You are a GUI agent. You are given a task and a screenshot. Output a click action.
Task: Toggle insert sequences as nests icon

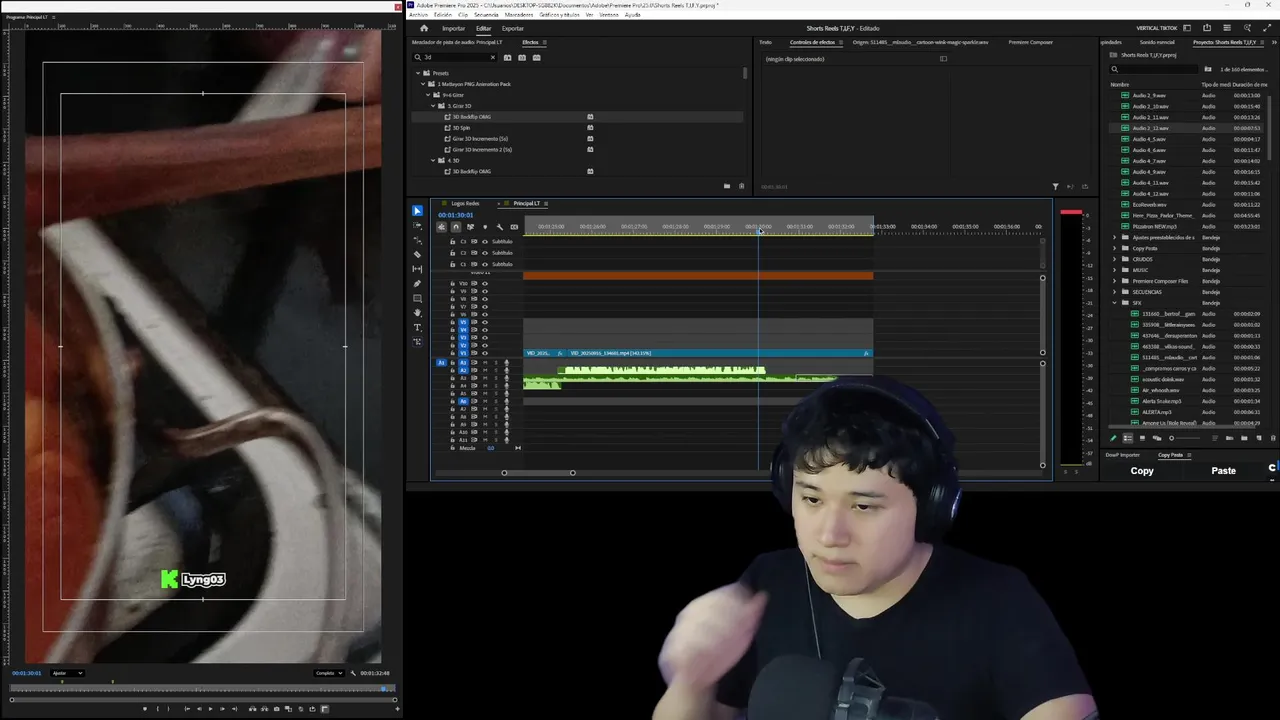pos(442,227)
